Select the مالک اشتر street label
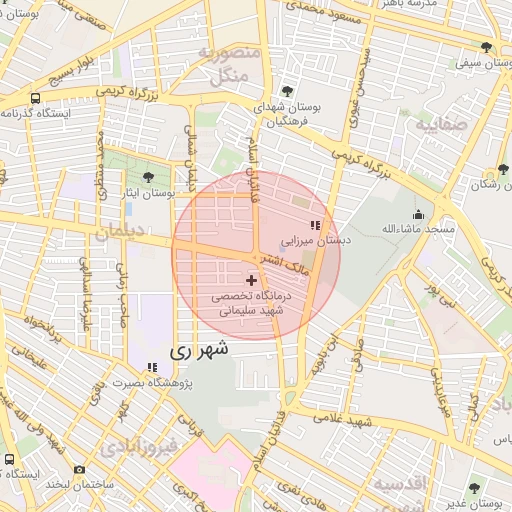The image size is (512, 512). click(x=285, y=266)
